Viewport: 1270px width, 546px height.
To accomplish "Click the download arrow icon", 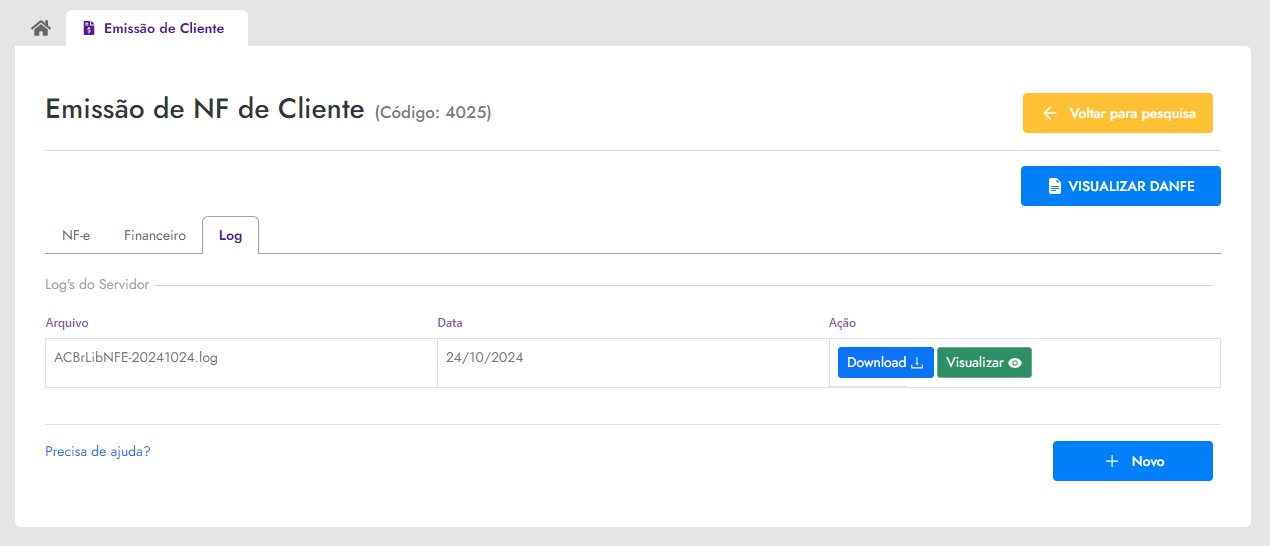I will pyautogui.click(x=917, y=363).
